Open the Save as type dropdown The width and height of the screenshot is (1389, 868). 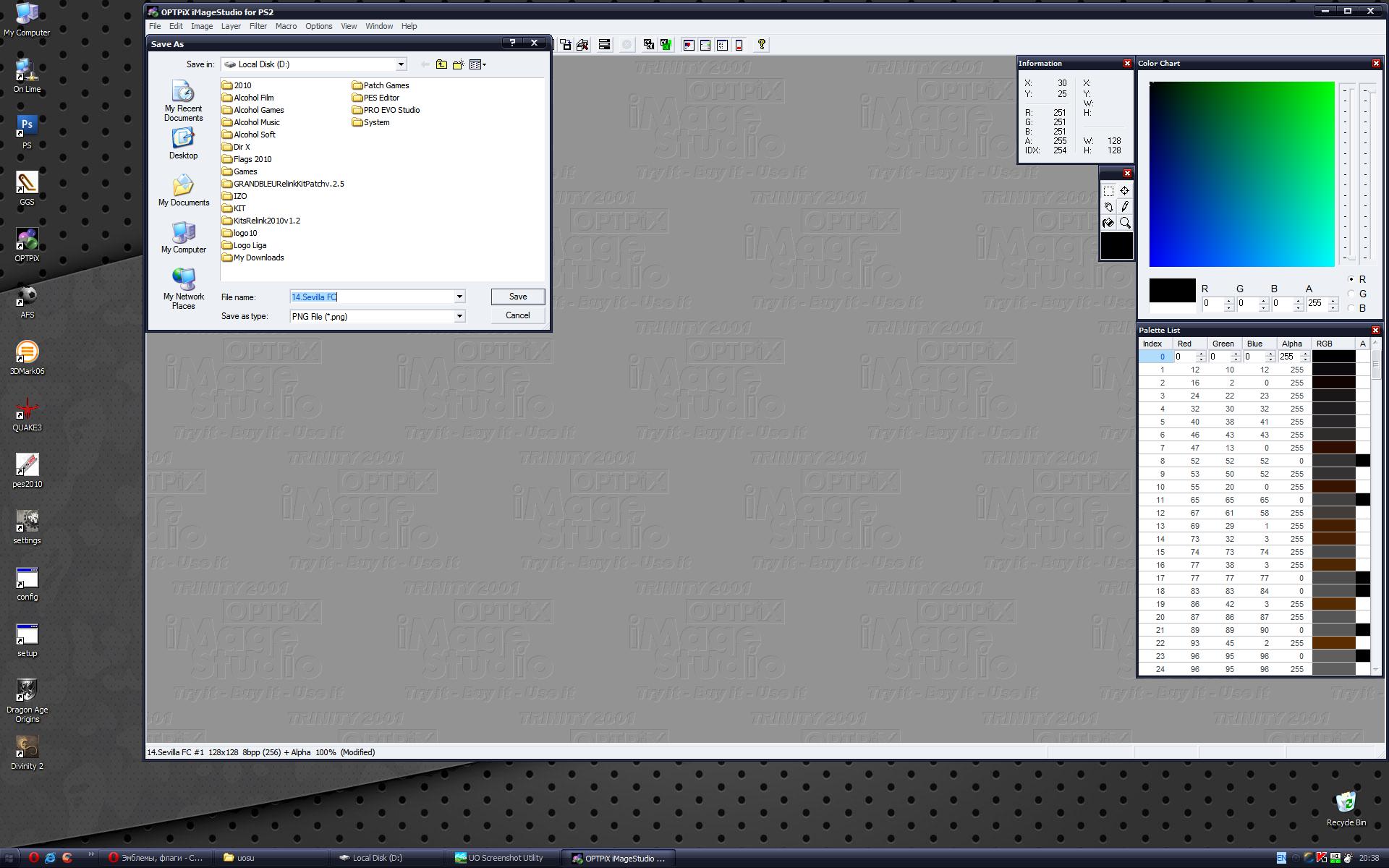459,316
